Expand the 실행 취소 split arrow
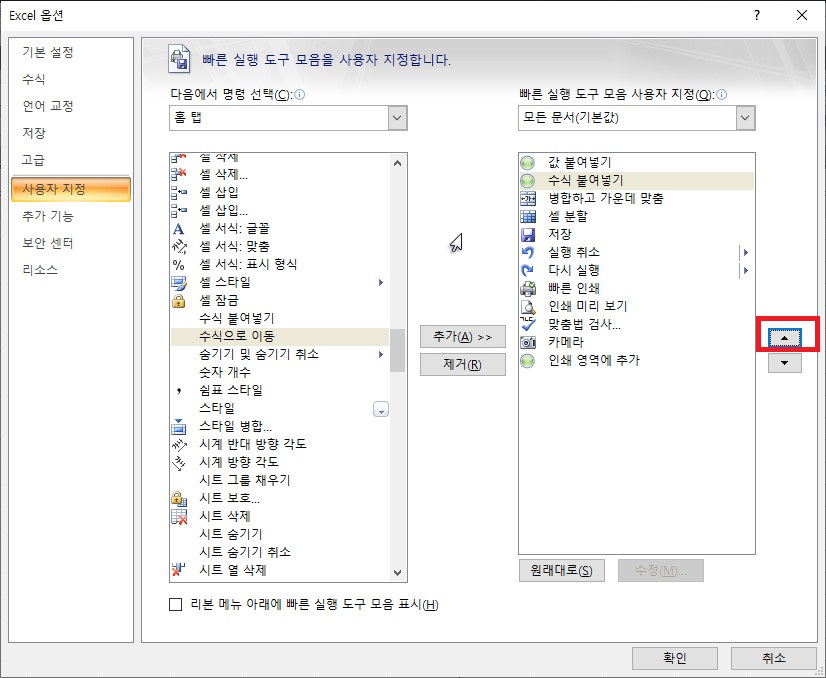Screen dimensions: 826x678 [746, 252]
